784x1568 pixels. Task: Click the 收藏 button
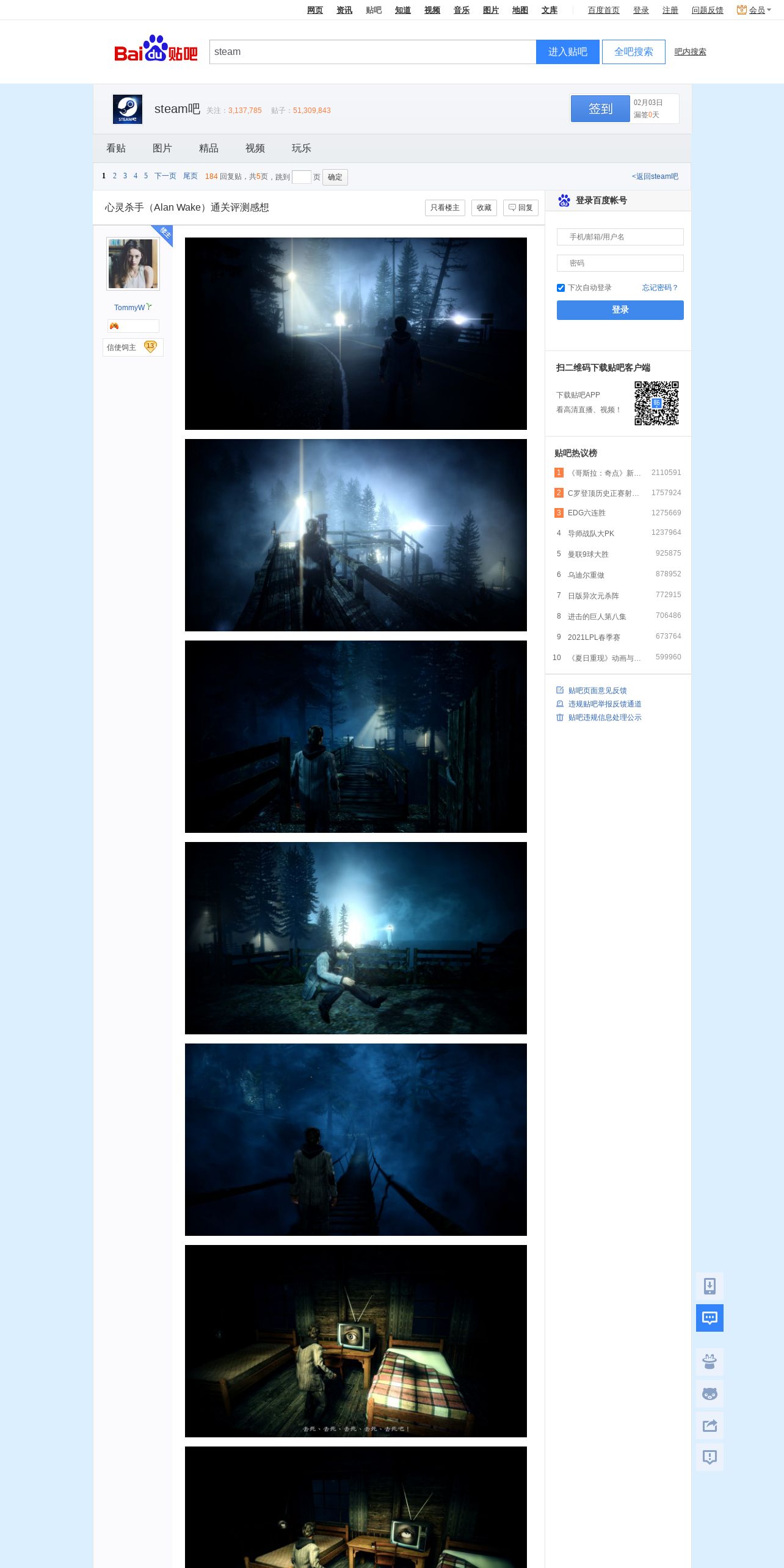tap(484, 208)
